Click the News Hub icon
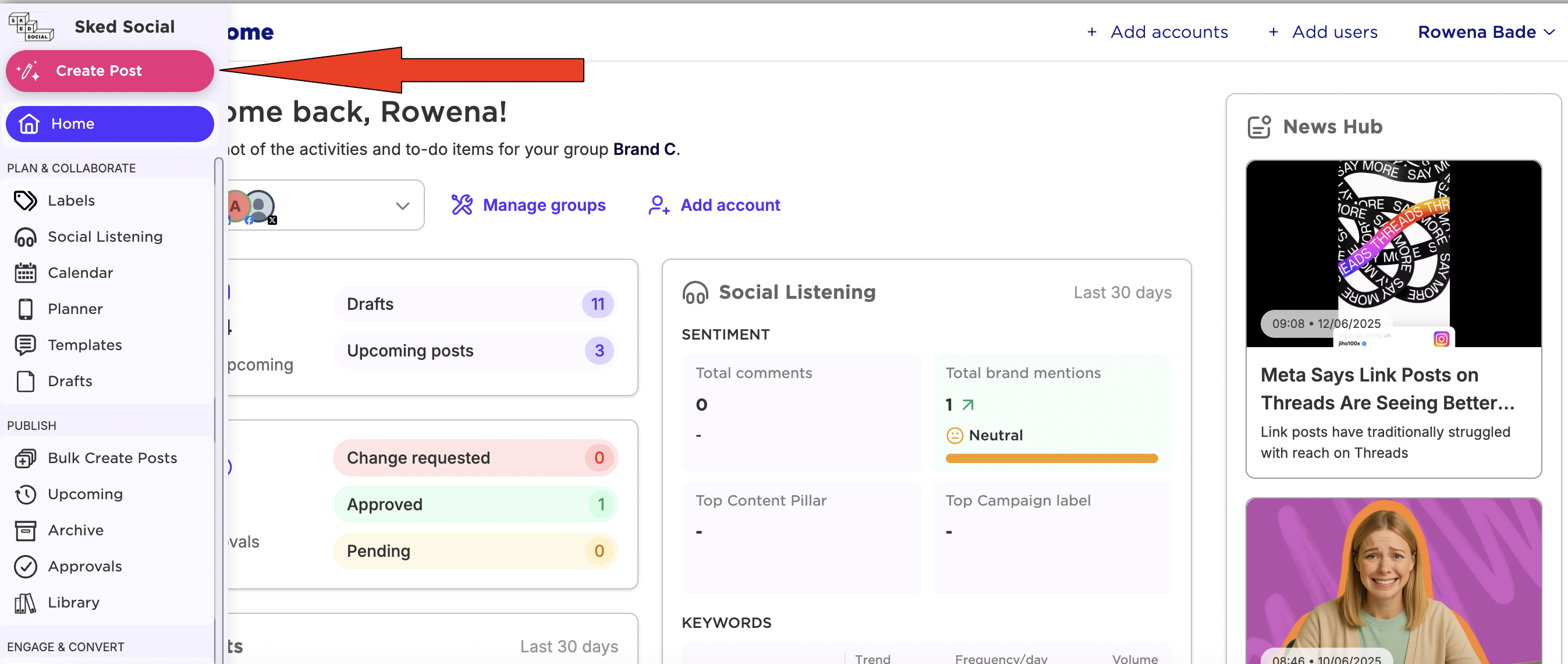This screenshot has width=1568, height=664. tap(1260, 127)
